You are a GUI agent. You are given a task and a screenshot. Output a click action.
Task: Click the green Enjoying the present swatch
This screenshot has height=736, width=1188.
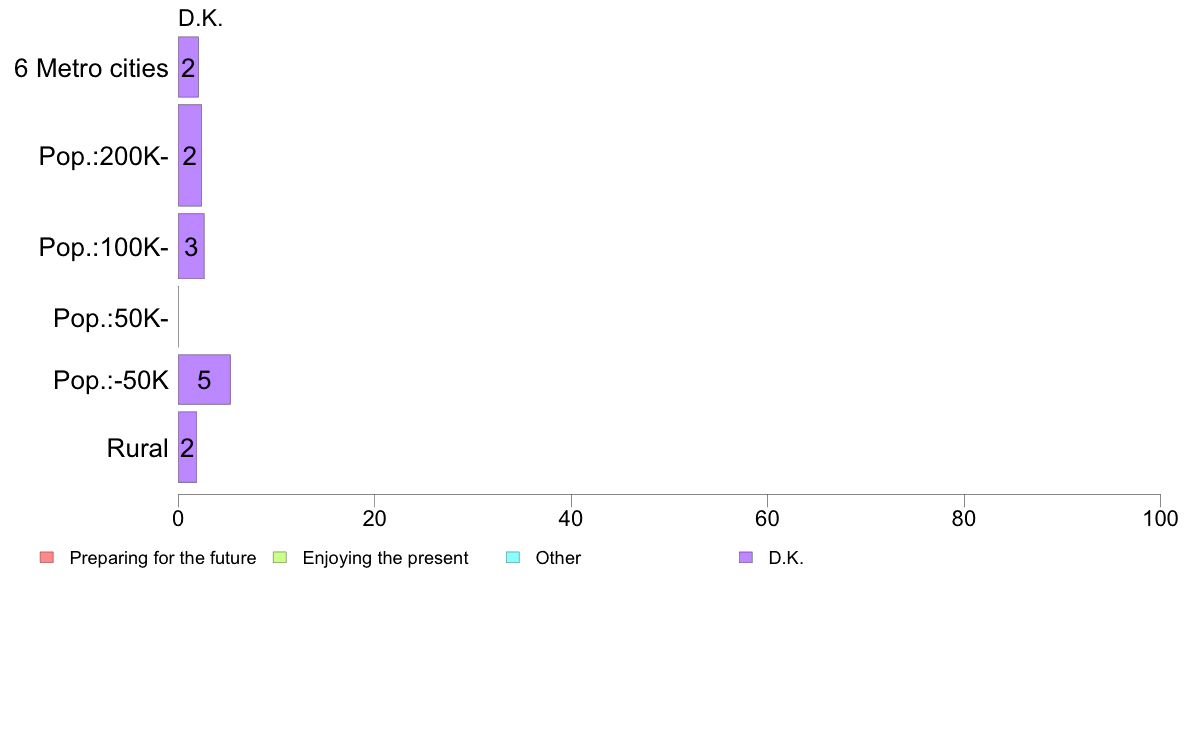[x=280, y=558]
